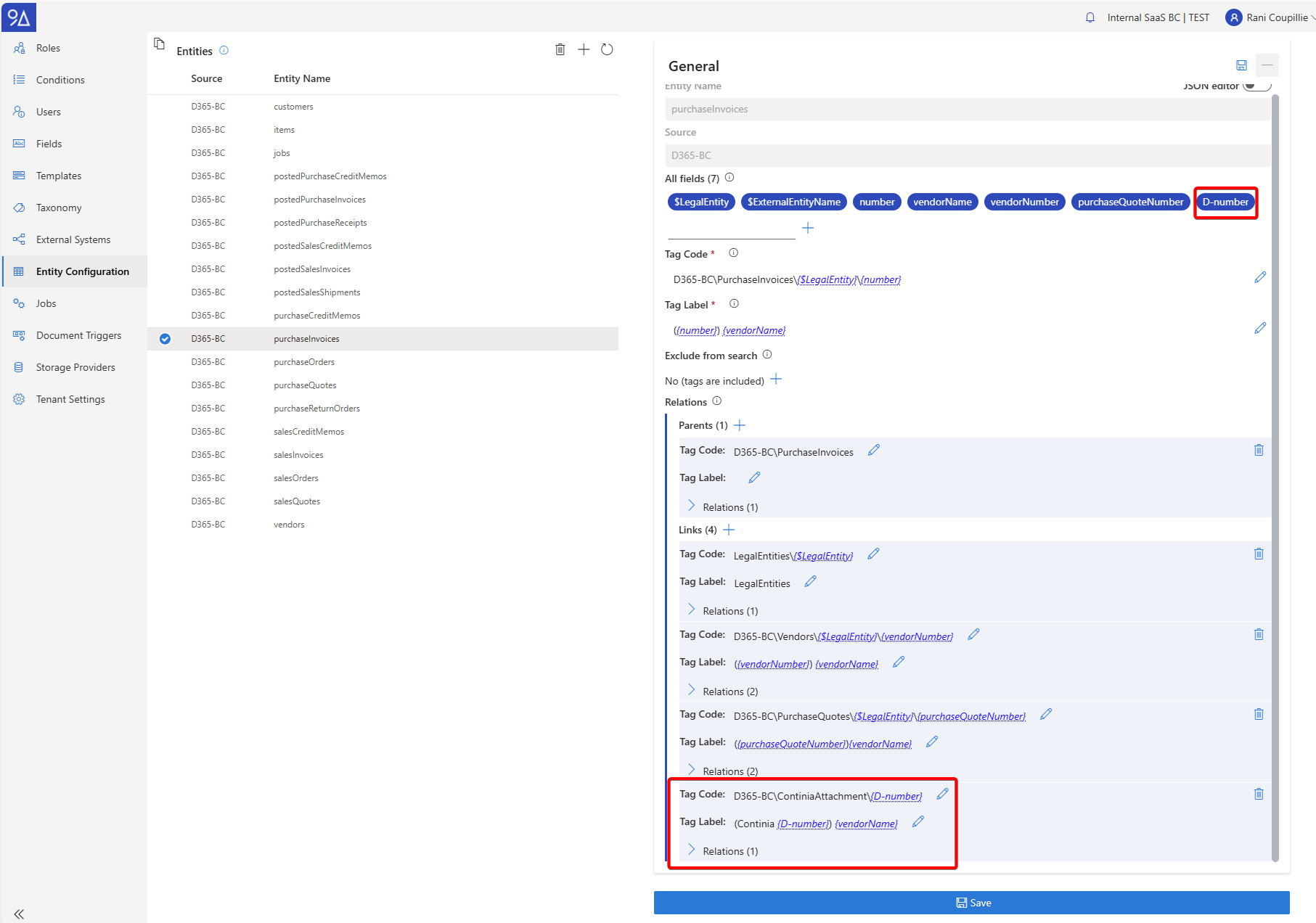
Task: Click the blue Save button
Action: click(971, 903)
